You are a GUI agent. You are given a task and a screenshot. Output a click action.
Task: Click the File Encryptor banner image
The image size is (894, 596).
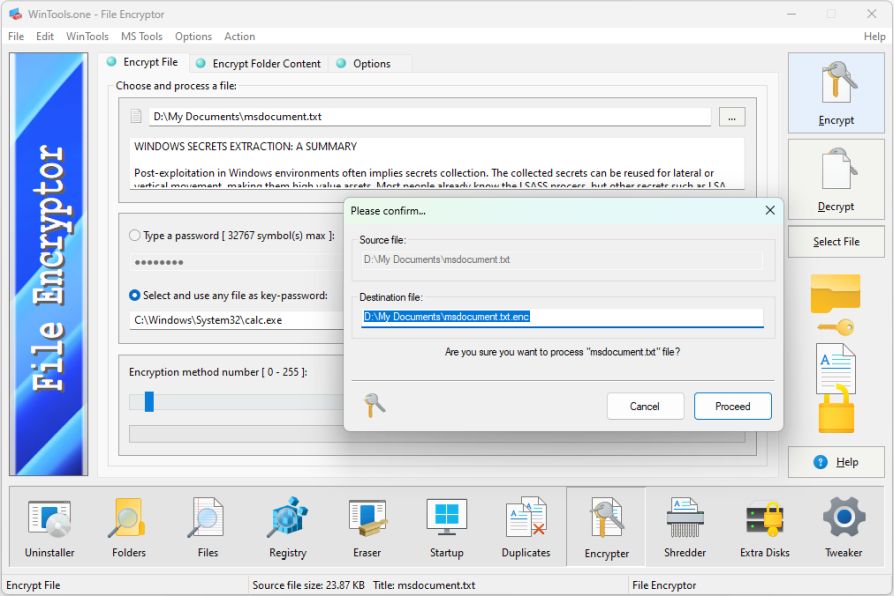(48, 264)
